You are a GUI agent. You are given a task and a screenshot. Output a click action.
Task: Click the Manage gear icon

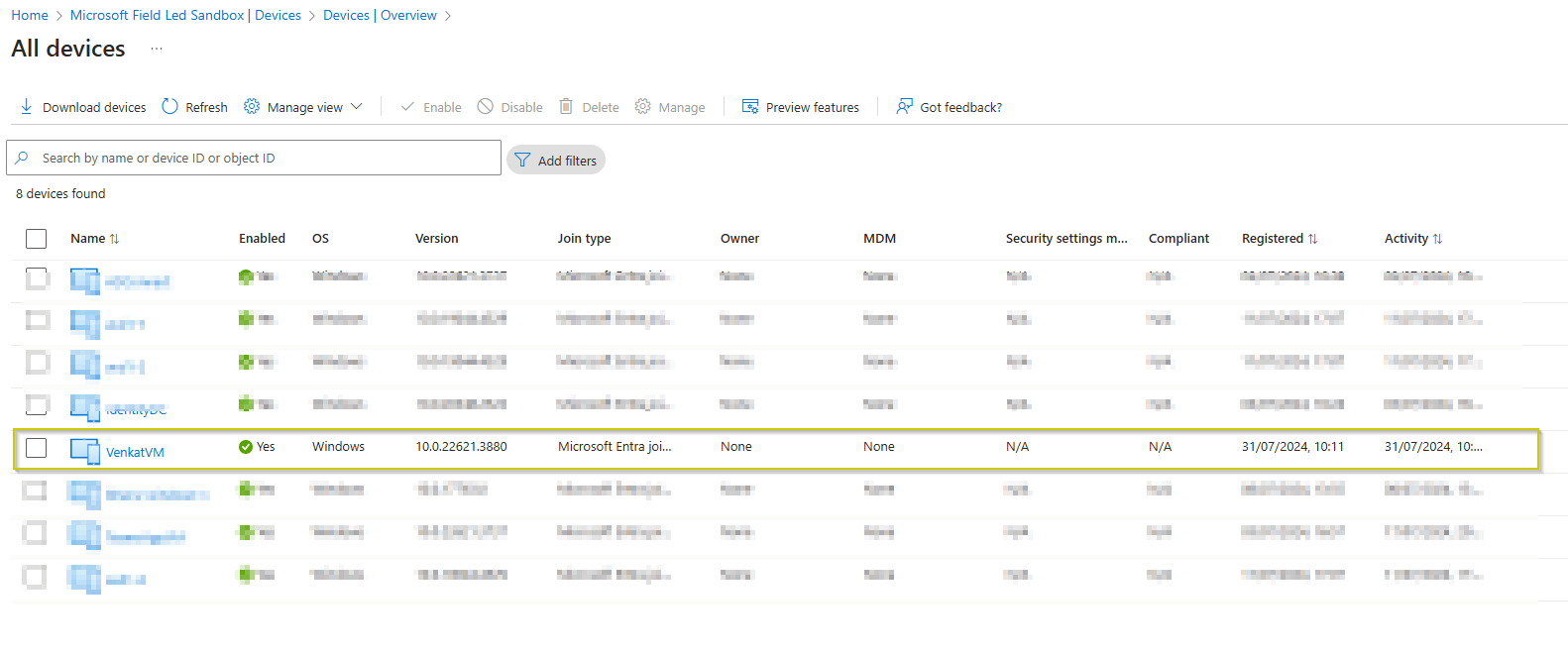click(643, 106)
